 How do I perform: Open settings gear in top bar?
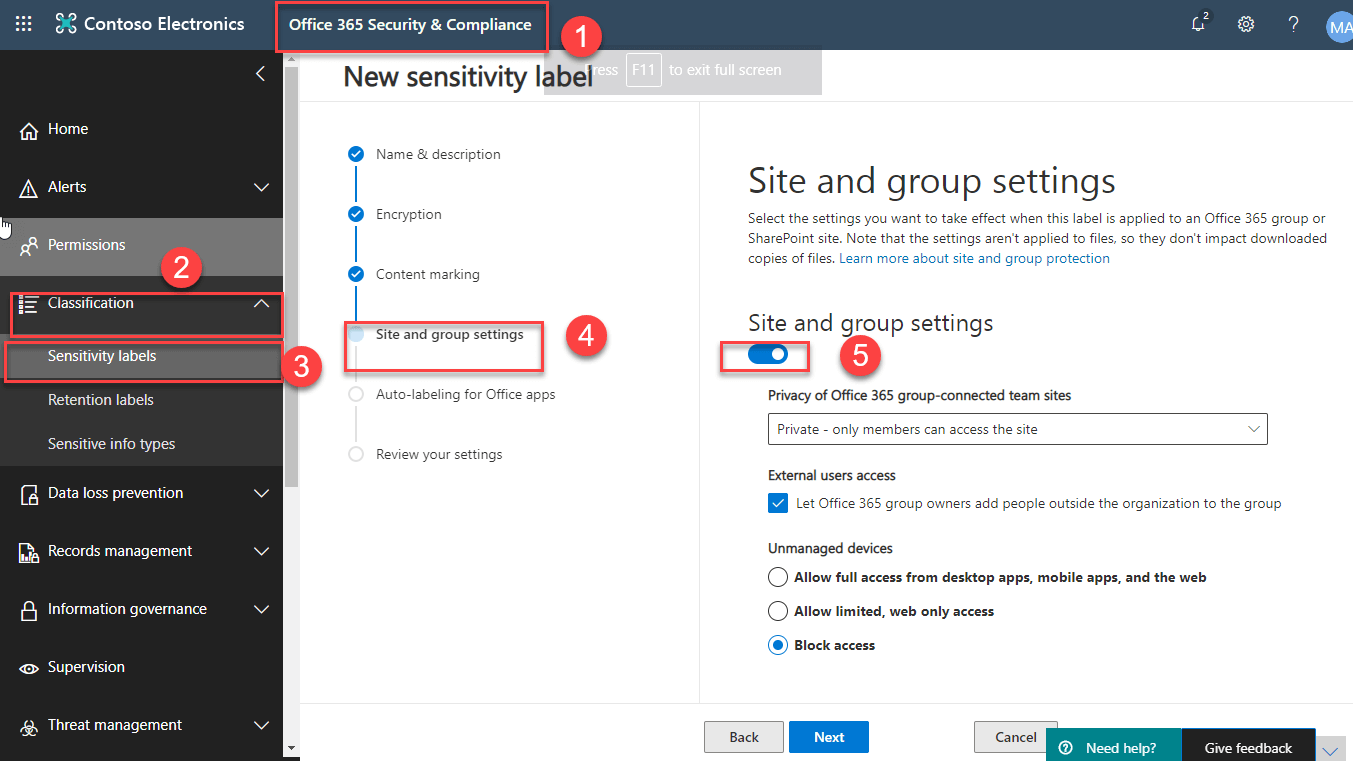[x=1246, y=25]
